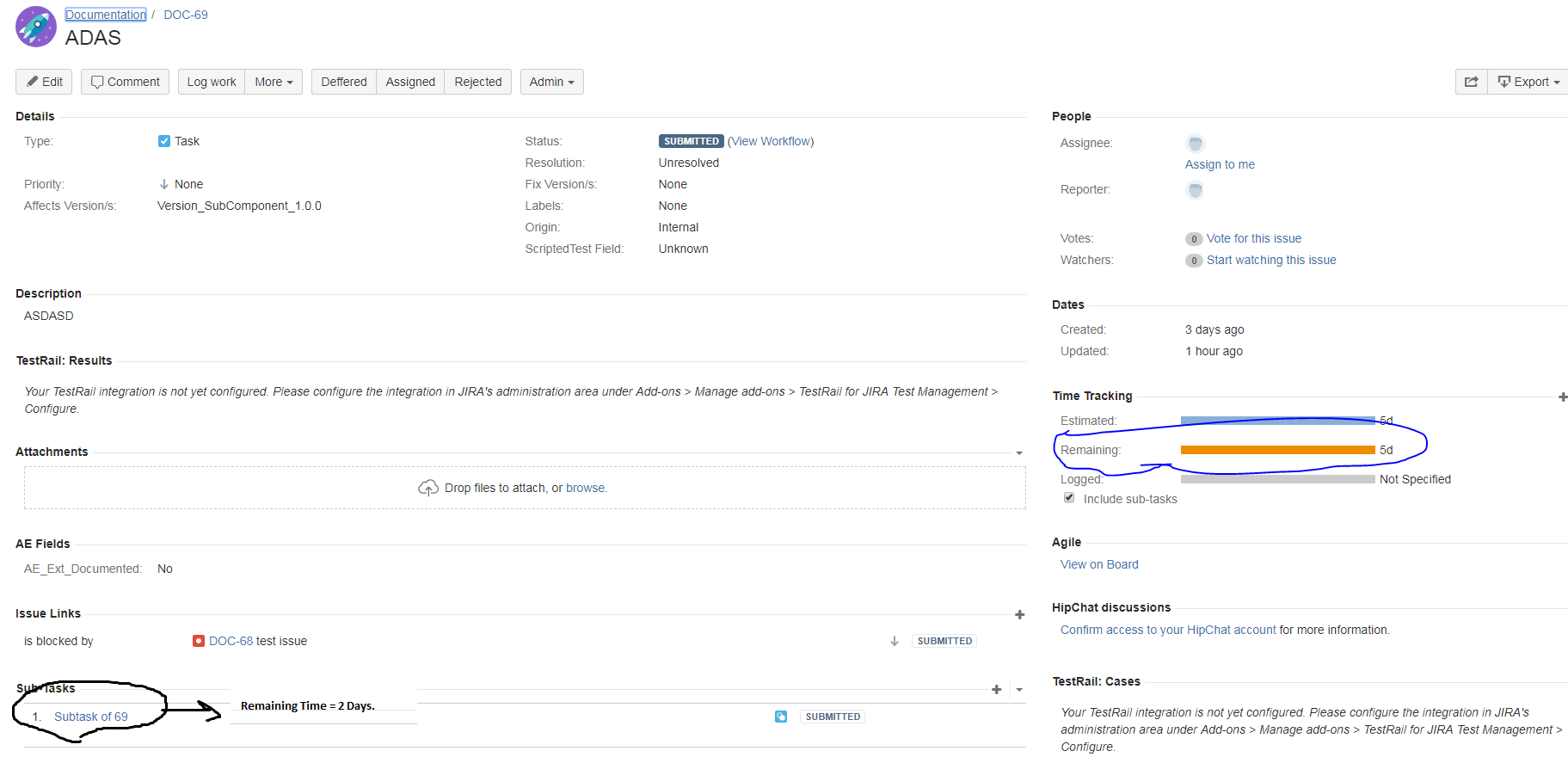Screen dimensions: 1568x763
Task: Click the assignee avatar icon
Action: (x=1195, y=143)
